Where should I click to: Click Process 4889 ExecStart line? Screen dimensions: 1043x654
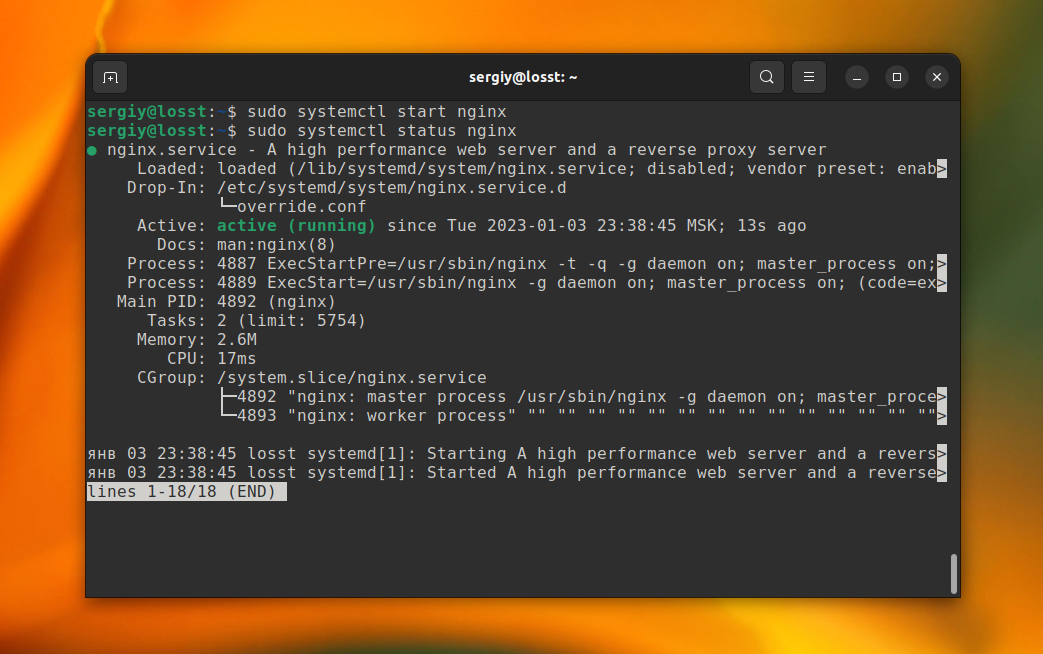click(x=537, y=283)
